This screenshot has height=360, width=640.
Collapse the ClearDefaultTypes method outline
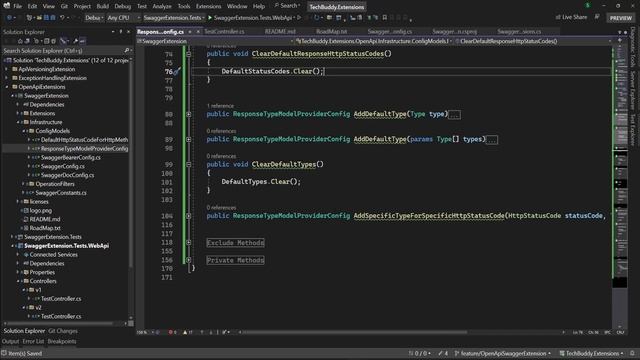coord(189,164)
